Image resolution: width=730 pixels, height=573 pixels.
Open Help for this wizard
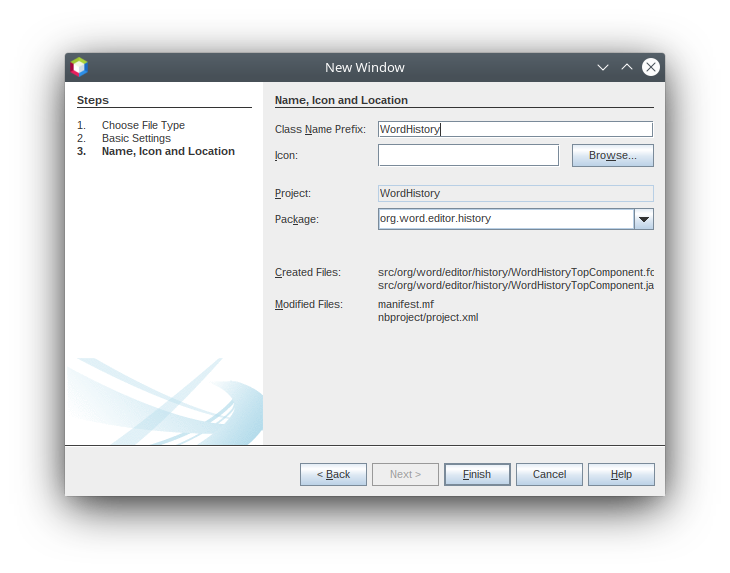pos(621,474)
